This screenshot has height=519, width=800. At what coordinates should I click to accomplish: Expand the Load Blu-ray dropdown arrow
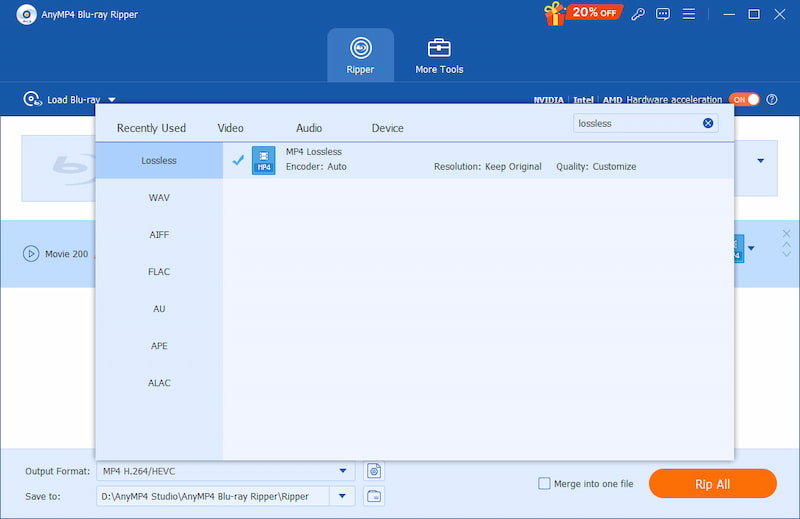[x=112, y=100]
